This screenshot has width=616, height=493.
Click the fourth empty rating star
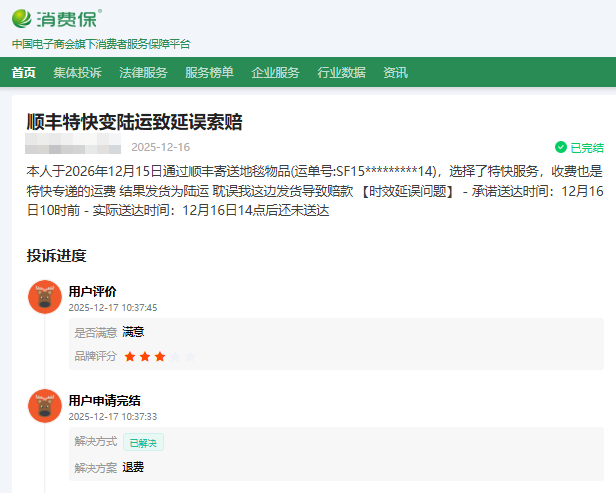point(175,356)
